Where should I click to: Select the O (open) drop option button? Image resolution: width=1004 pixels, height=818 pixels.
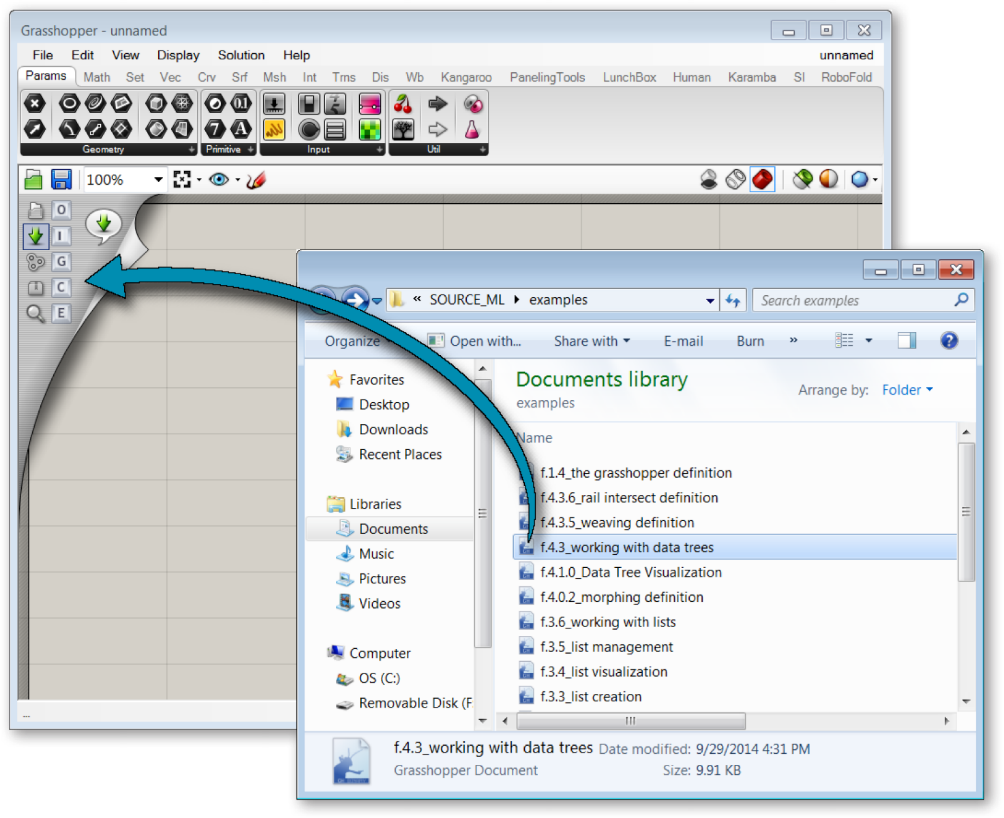[x=61, y=210]
